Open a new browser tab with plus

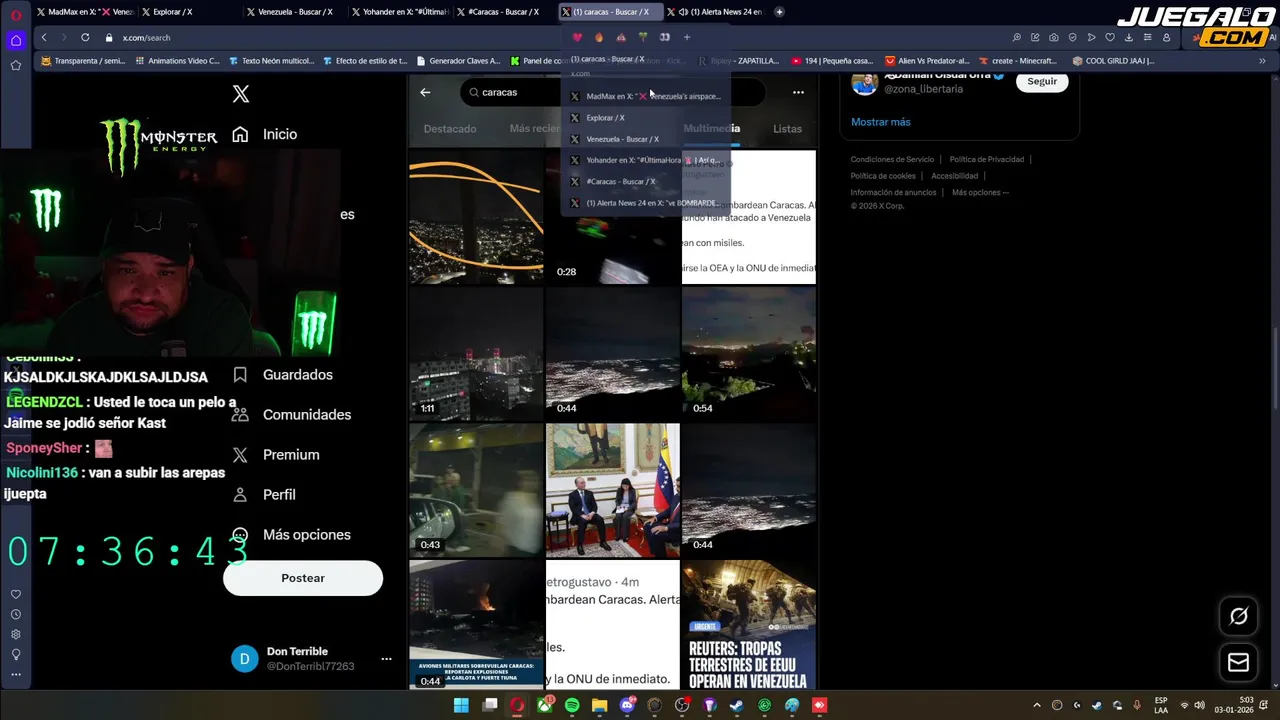(779, 12)
